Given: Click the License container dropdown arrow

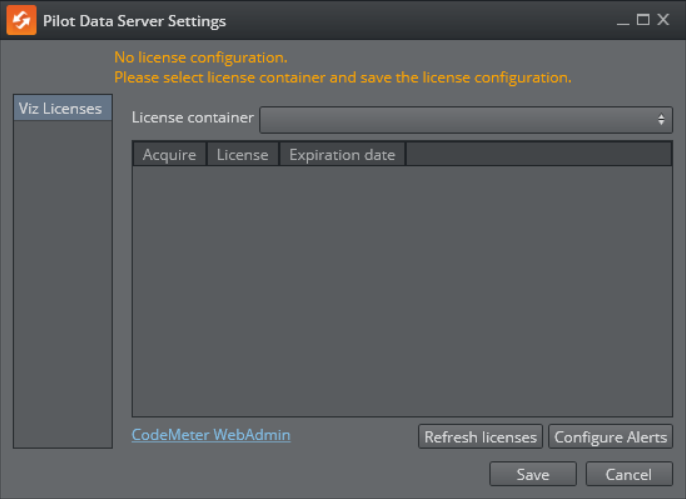Looking at the screenshot, I should point(661,119).
